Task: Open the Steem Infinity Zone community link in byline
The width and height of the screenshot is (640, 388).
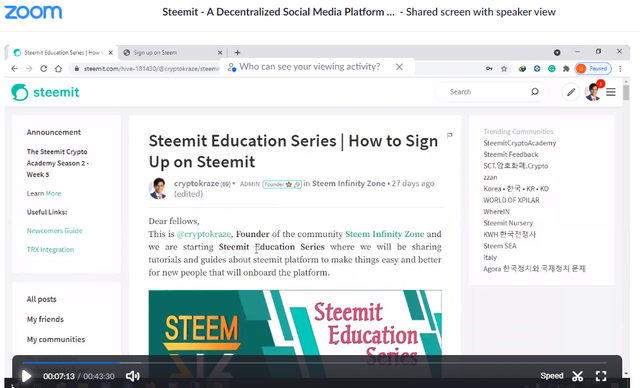Action: tap(349, 184)
